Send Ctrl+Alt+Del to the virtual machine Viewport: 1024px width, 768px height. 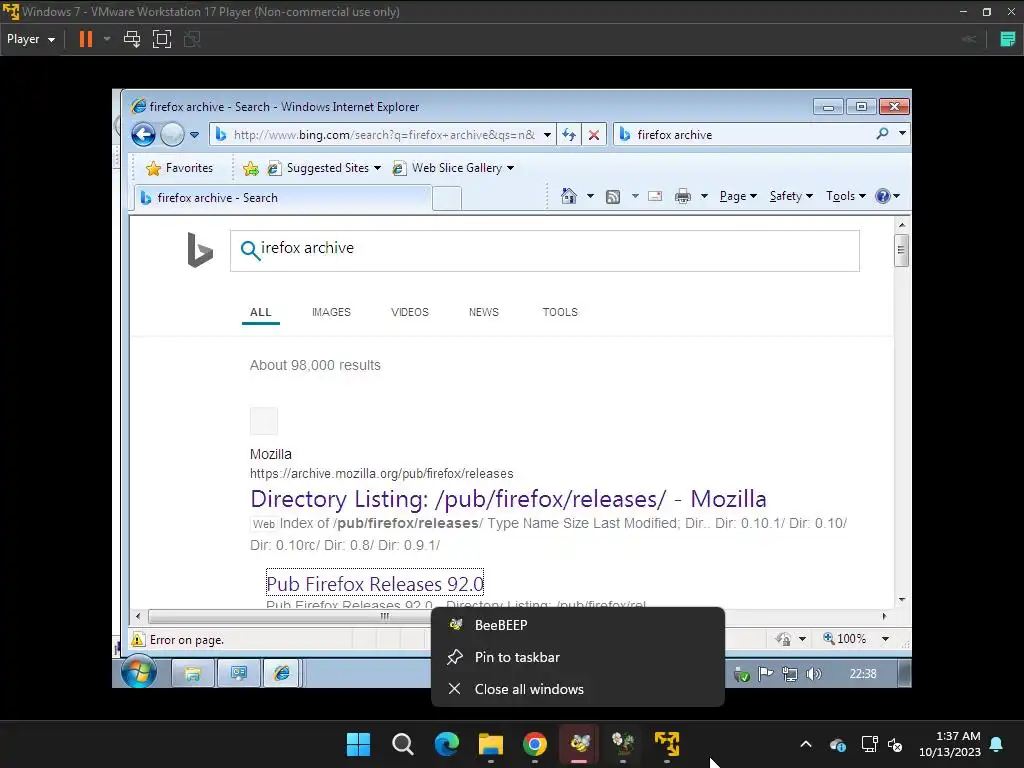(132, 39)
